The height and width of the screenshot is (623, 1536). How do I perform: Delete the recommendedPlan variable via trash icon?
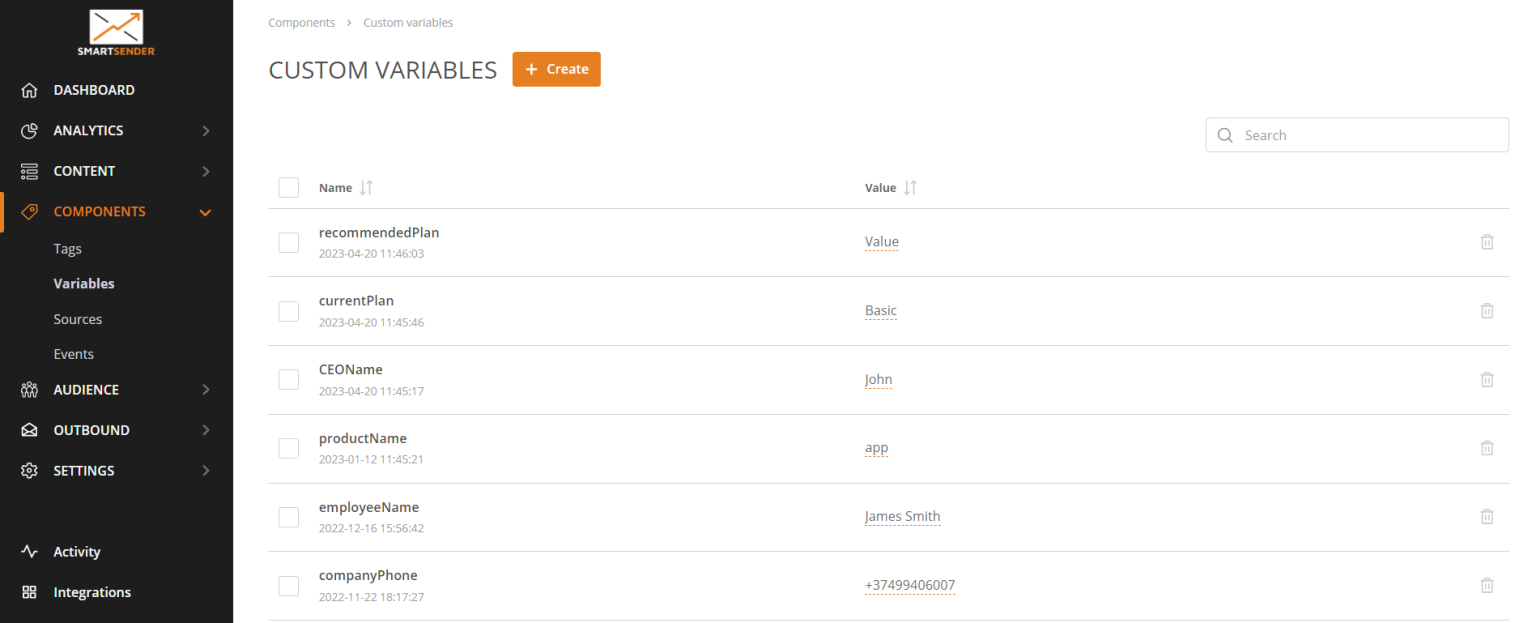pyautogui.click(x=1487, y=242)
